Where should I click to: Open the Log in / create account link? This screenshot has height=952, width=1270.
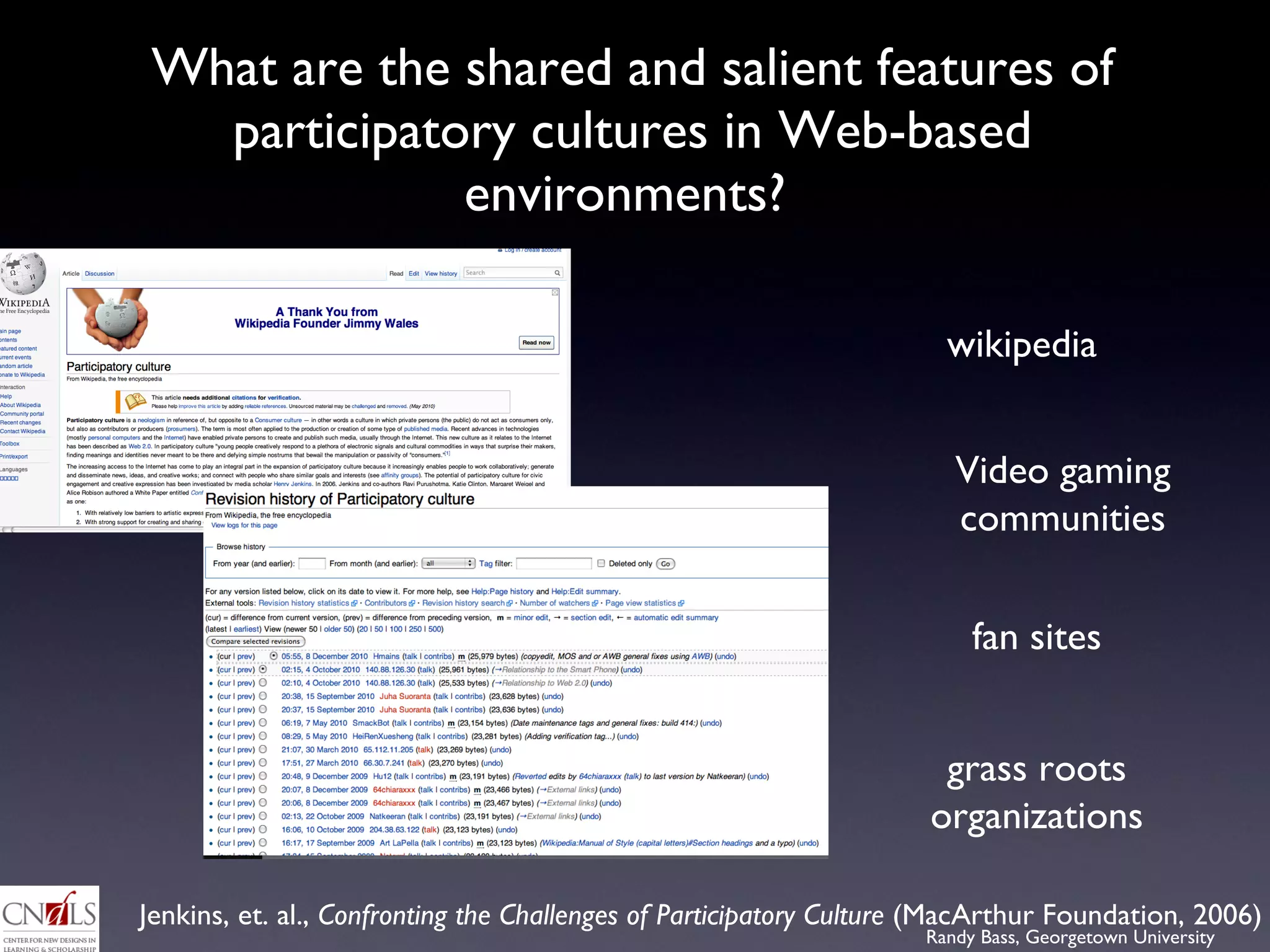coord(532,250)
